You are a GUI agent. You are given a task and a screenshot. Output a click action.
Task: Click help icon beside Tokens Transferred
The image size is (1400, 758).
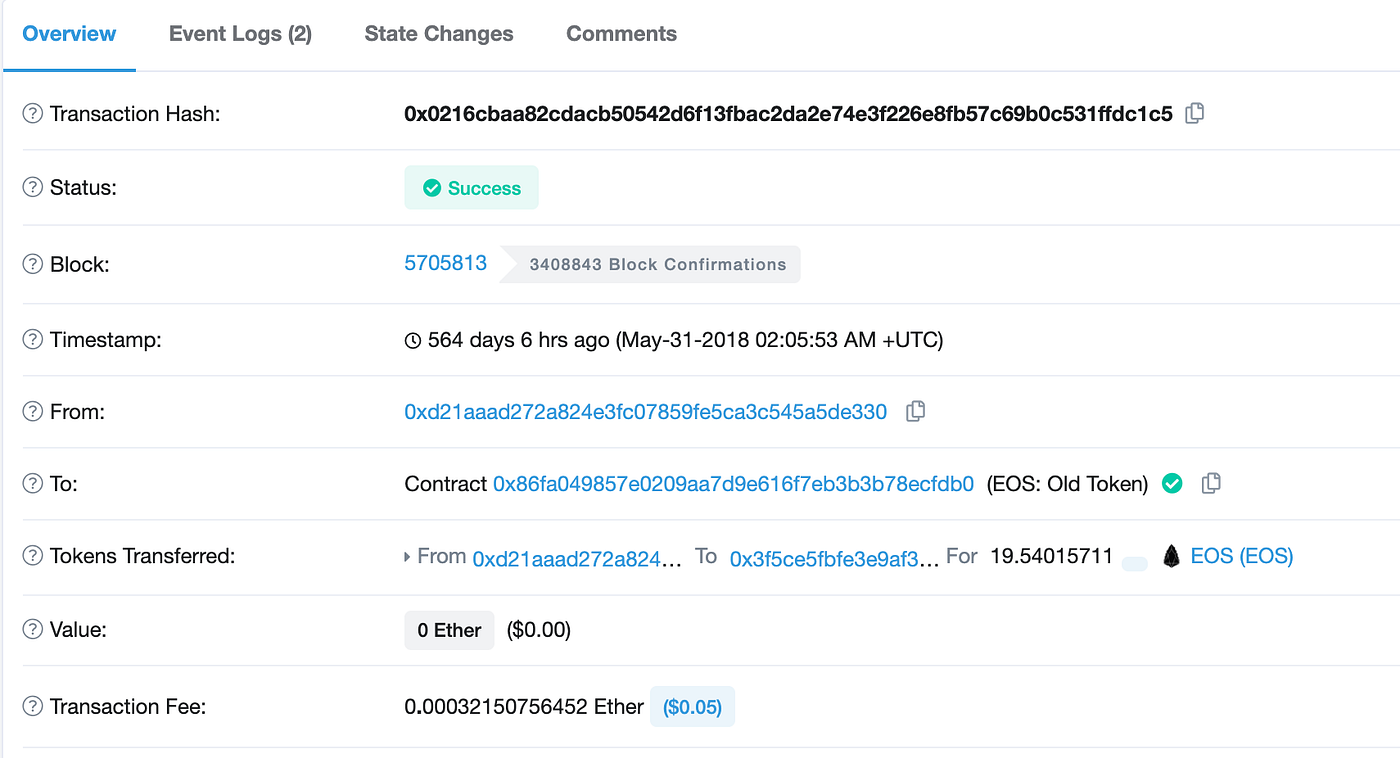click(33, 556)
